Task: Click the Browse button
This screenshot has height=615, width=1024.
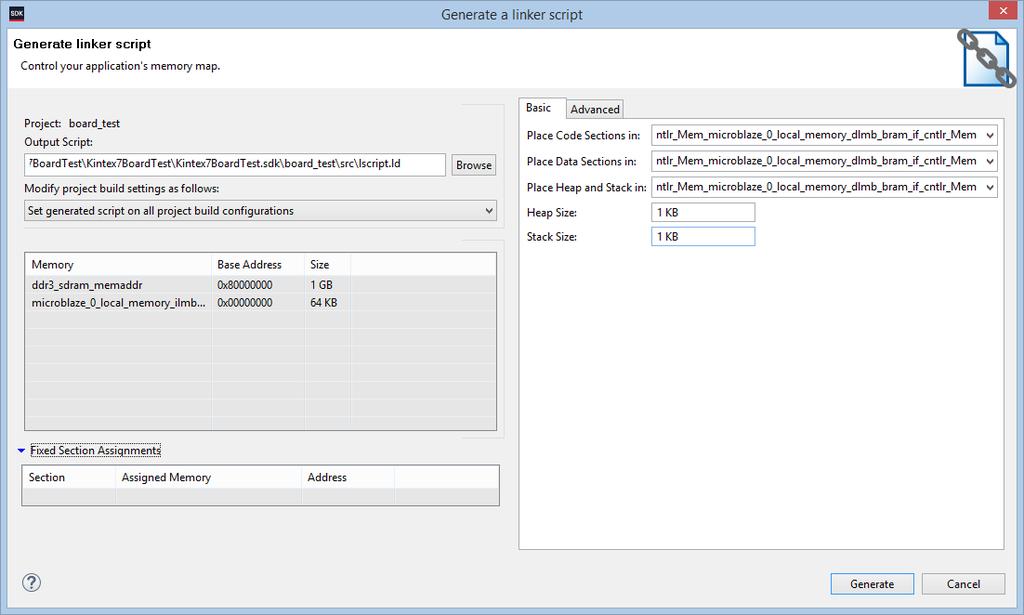Action: click(x=473, y=165)
